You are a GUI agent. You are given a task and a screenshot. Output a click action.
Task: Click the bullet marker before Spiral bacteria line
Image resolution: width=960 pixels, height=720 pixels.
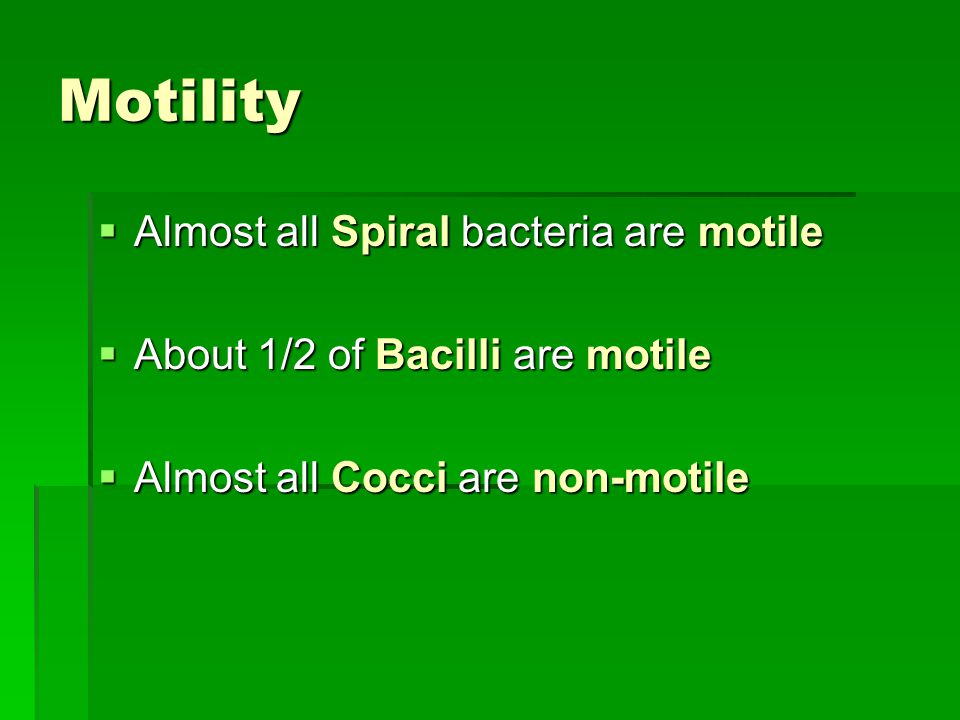click(x=108, y=231)
